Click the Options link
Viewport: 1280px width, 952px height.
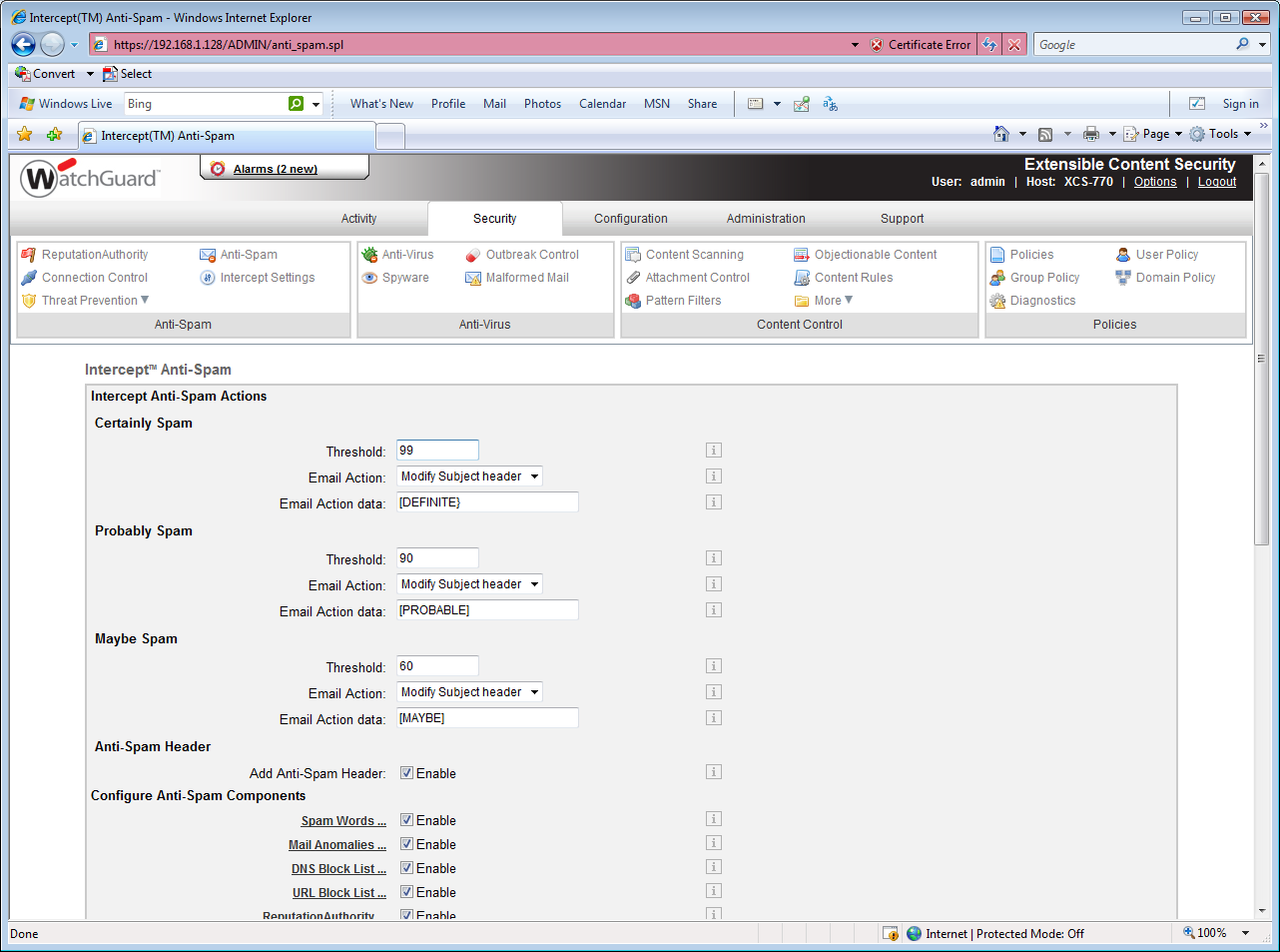tap(1155, 182)
